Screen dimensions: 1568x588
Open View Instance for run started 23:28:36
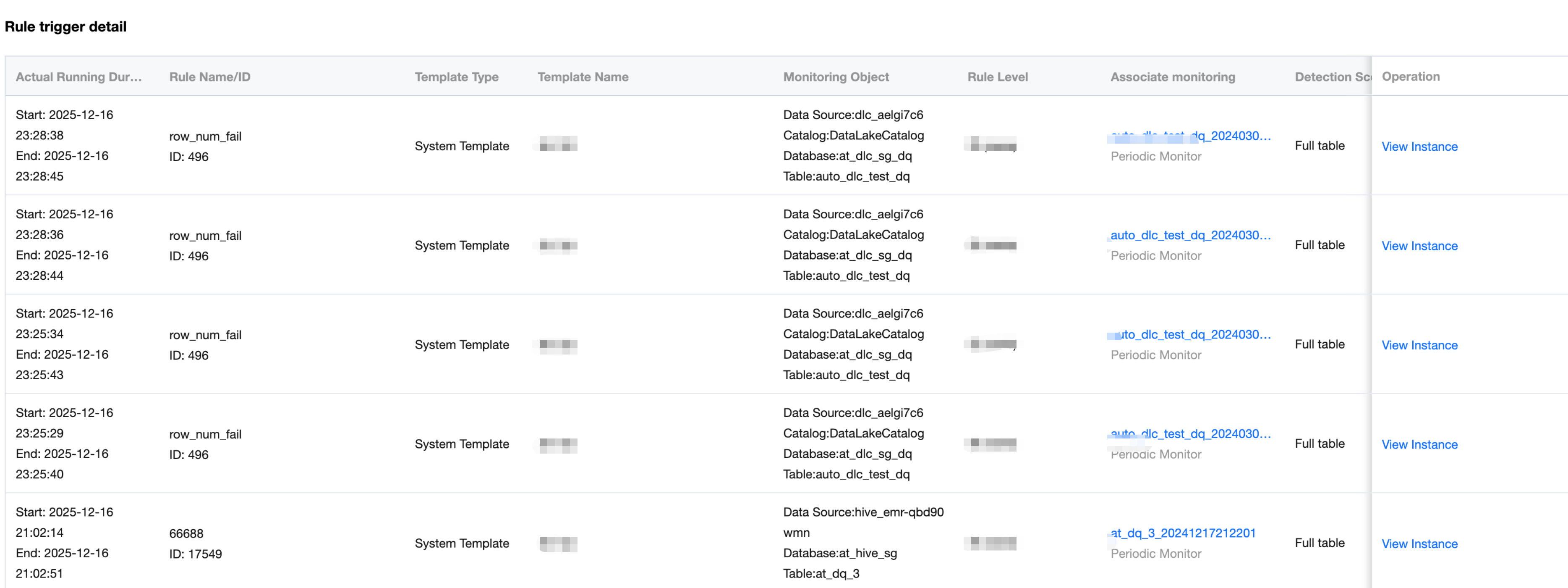pos(1419,246)
